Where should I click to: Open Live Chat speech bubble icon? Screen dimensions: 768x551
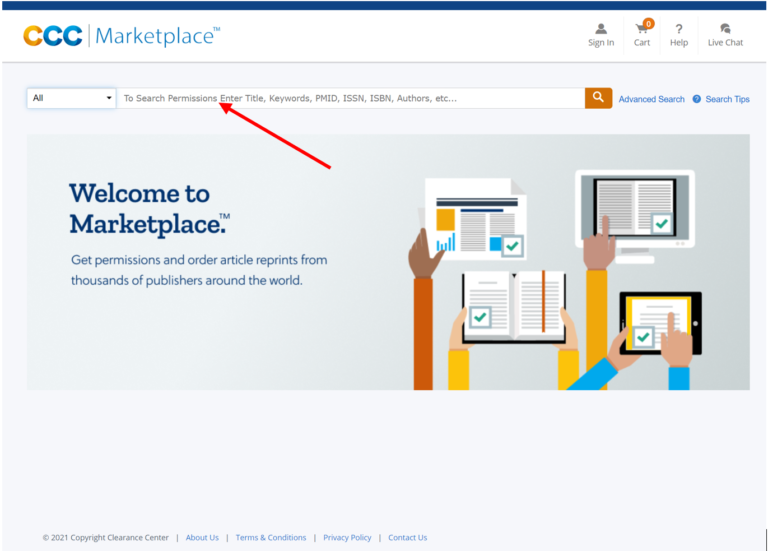point(725,29)
